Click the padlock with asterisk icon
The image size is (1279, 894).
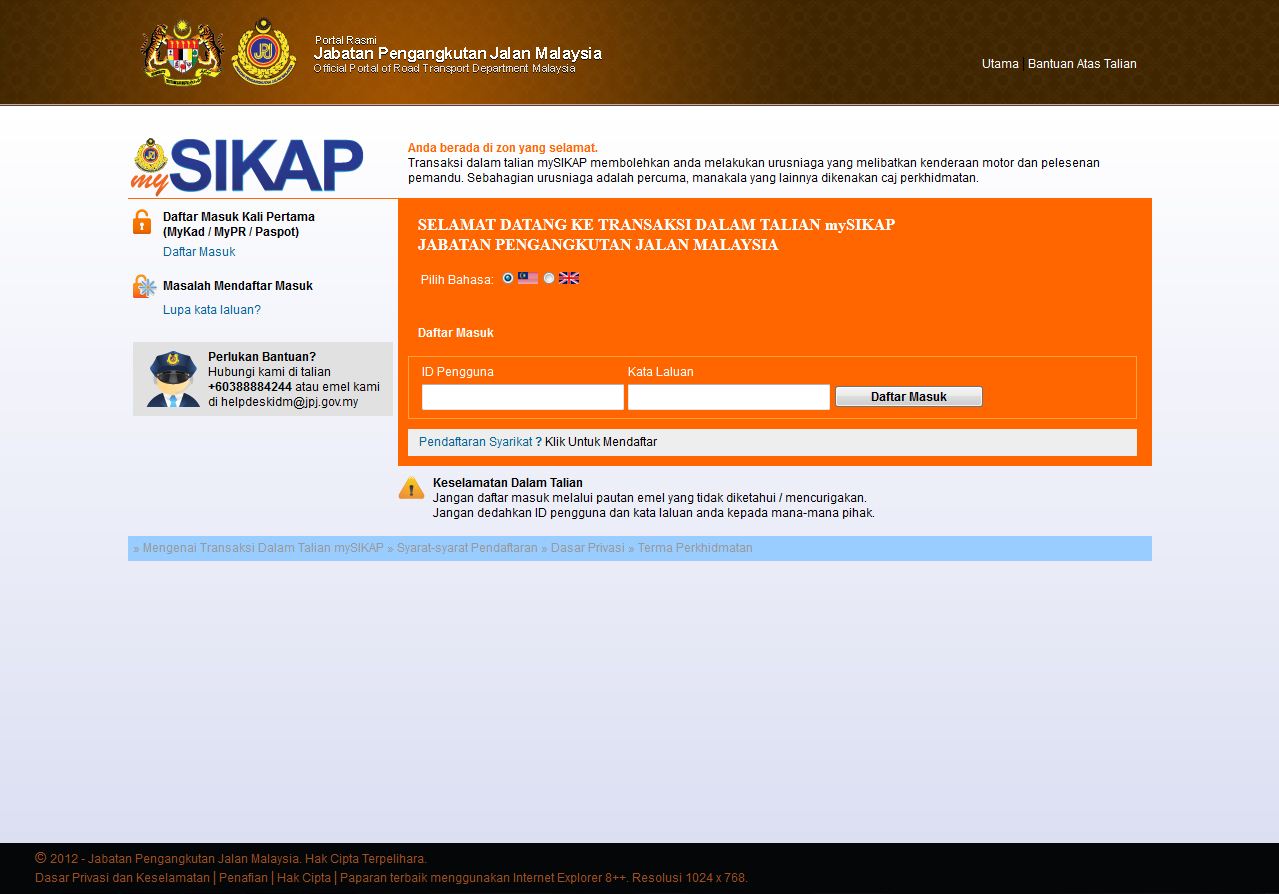tap(145, 287)
